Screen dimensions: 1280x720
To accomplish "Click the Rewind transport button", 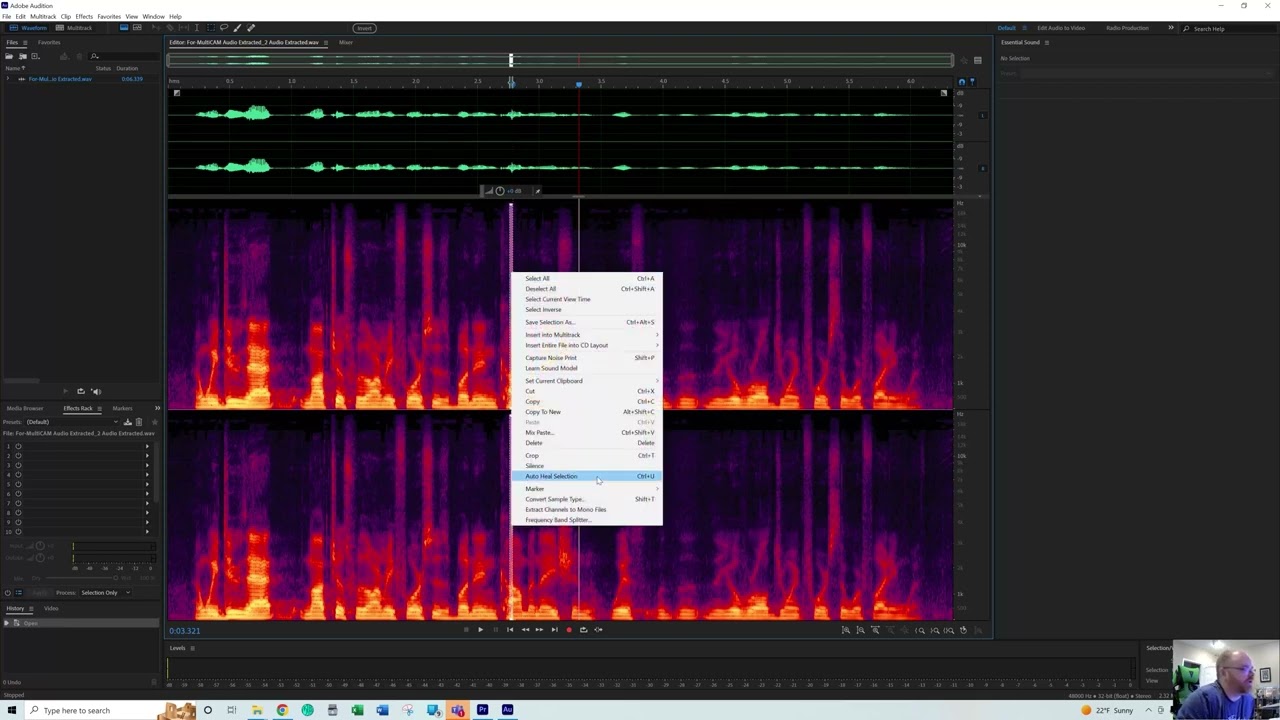I will 525,630.
